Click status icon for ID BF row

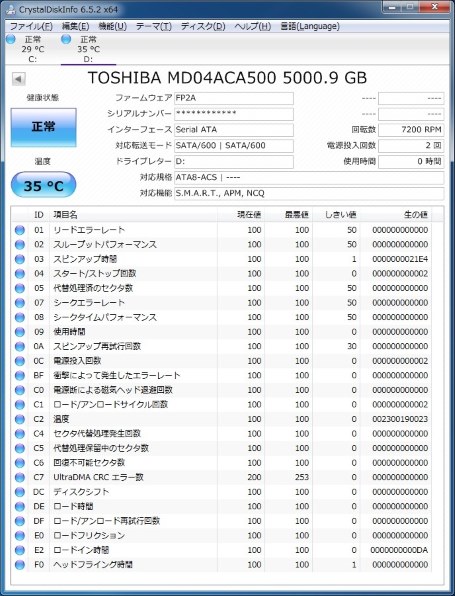pos(20,376)
